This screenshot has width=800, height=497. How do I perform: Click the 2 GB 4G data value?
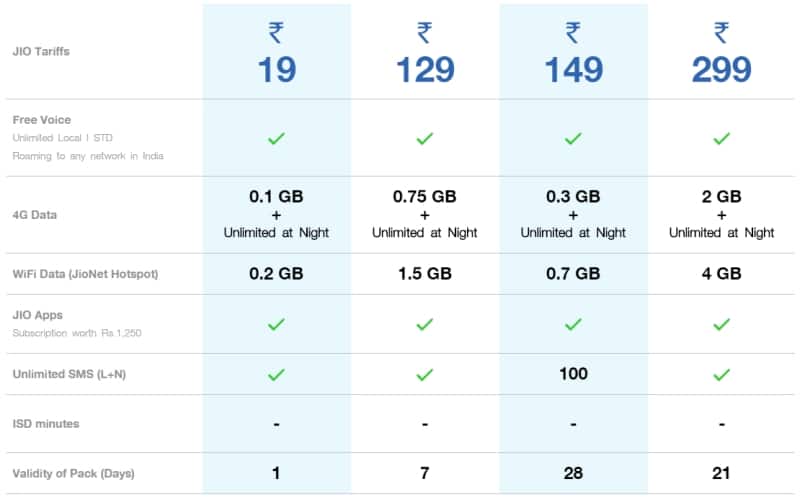coord(721,197)
